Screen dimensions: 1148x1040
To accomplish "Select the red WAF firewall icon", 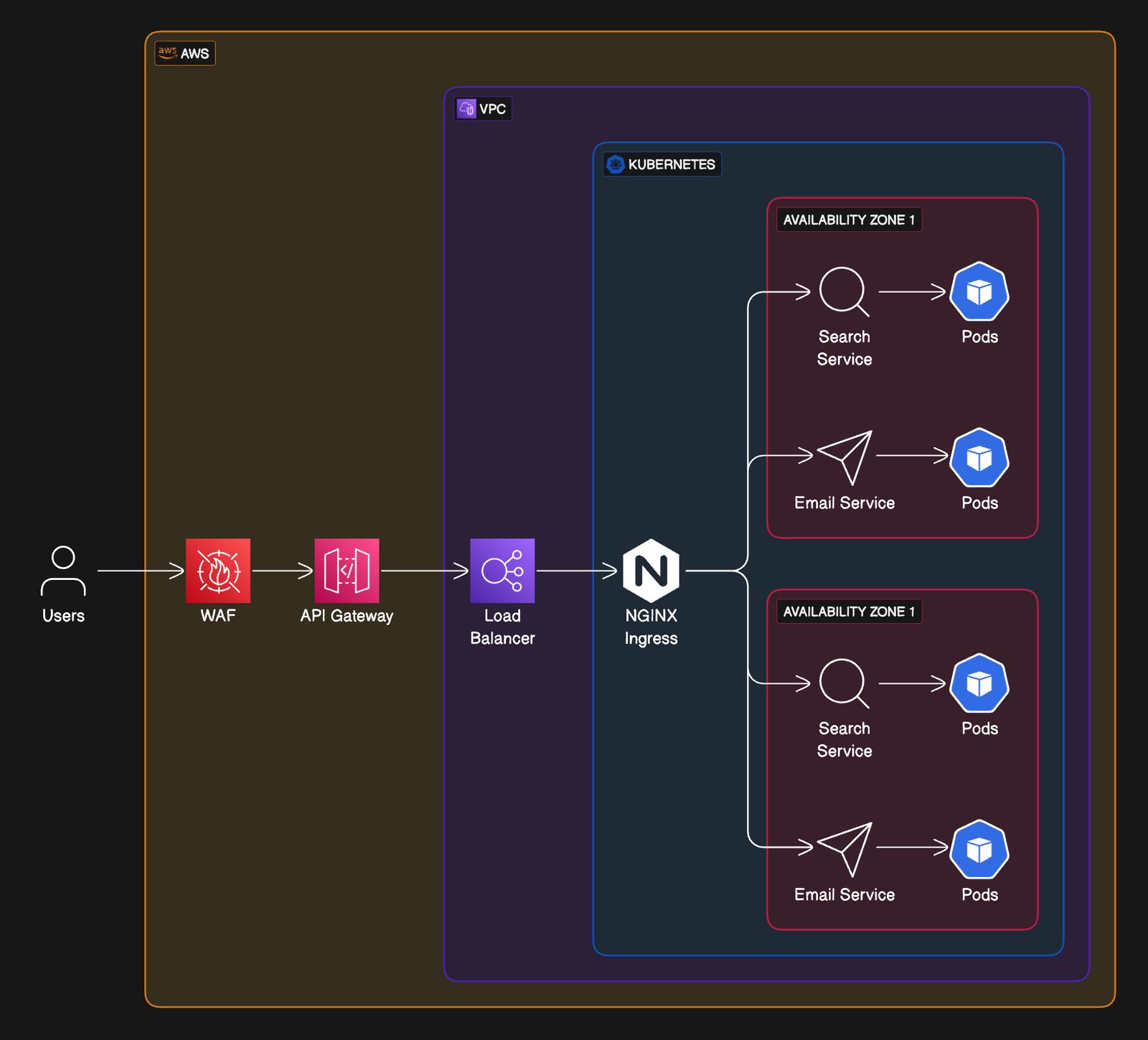I will click(218, 571).
